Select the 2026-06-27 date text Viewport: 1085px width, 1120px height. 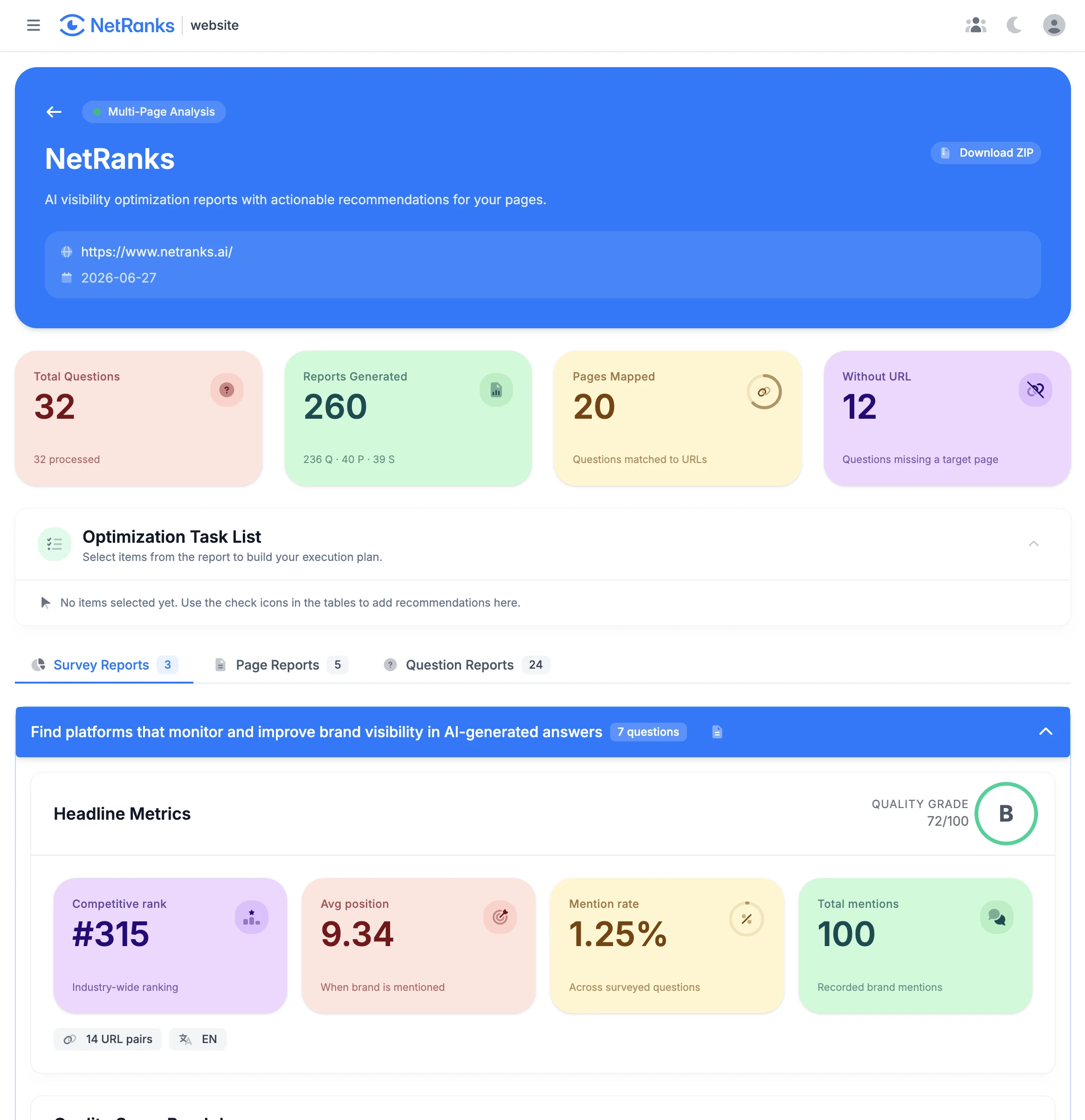coord(119,278)
